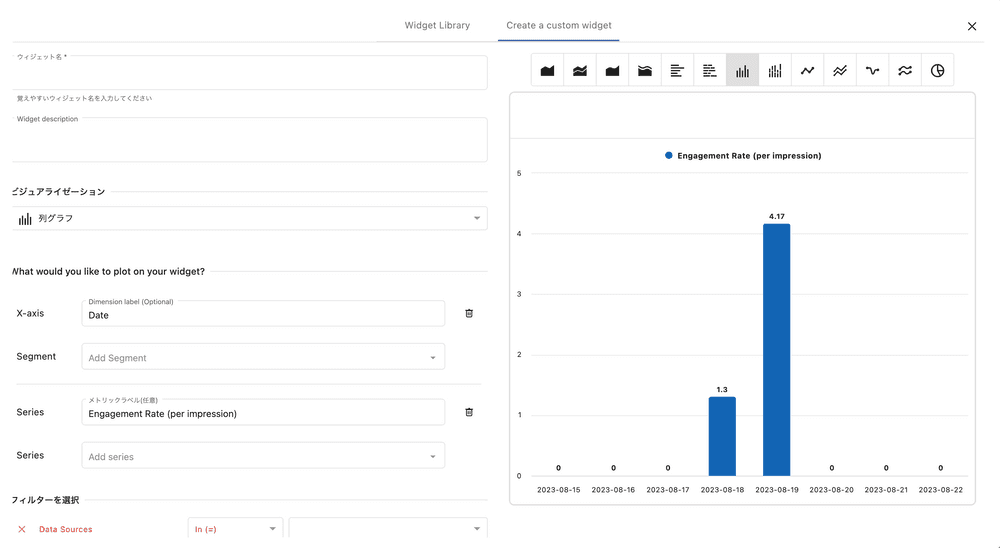This screenshot has height=548, width=1000.
Task: Click the 2023-08-22 axis label
Action: [941, 490]
